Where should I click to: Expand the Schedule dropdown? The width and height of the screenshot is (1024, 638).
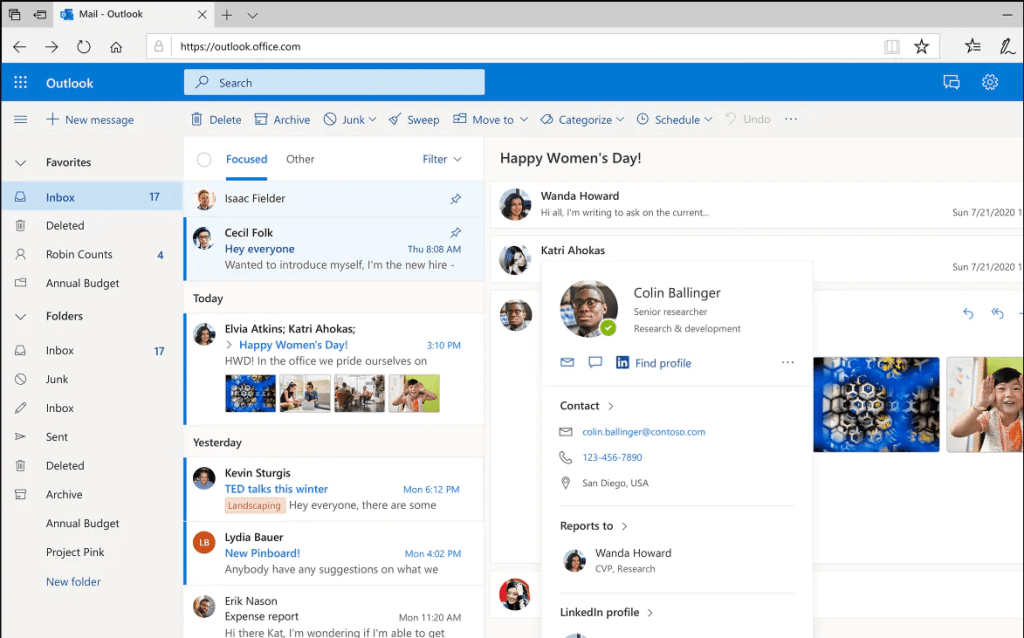click(x=674, y=119)
